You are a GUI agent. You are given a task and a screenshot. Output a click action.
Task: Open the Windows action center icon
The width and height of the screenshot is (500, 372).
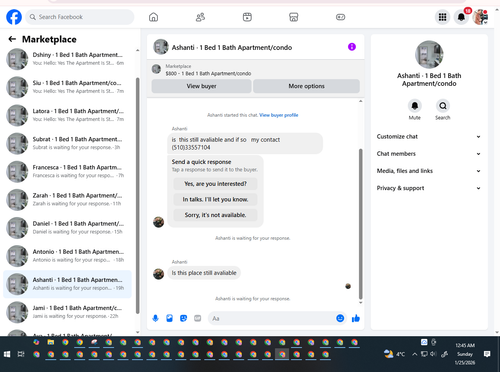coord(487,354)
